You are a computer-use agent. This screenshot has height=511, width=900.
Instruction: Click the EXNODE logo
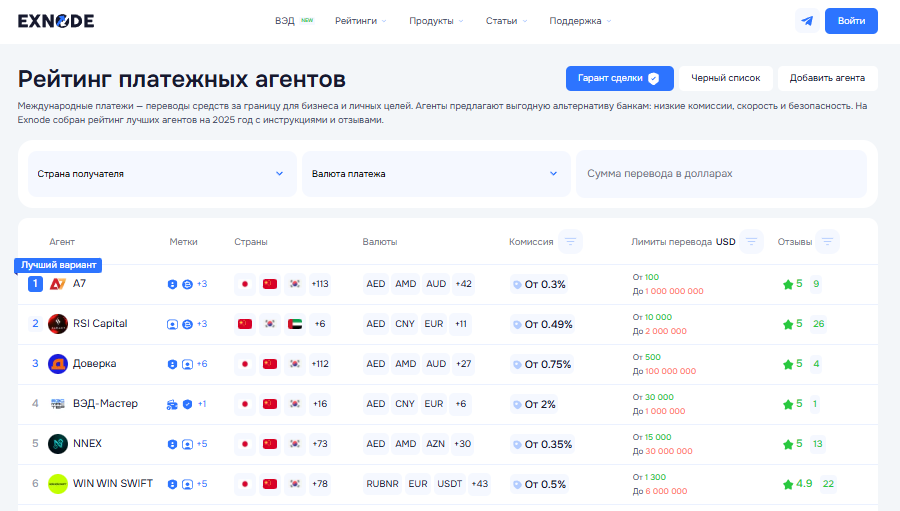56,21
